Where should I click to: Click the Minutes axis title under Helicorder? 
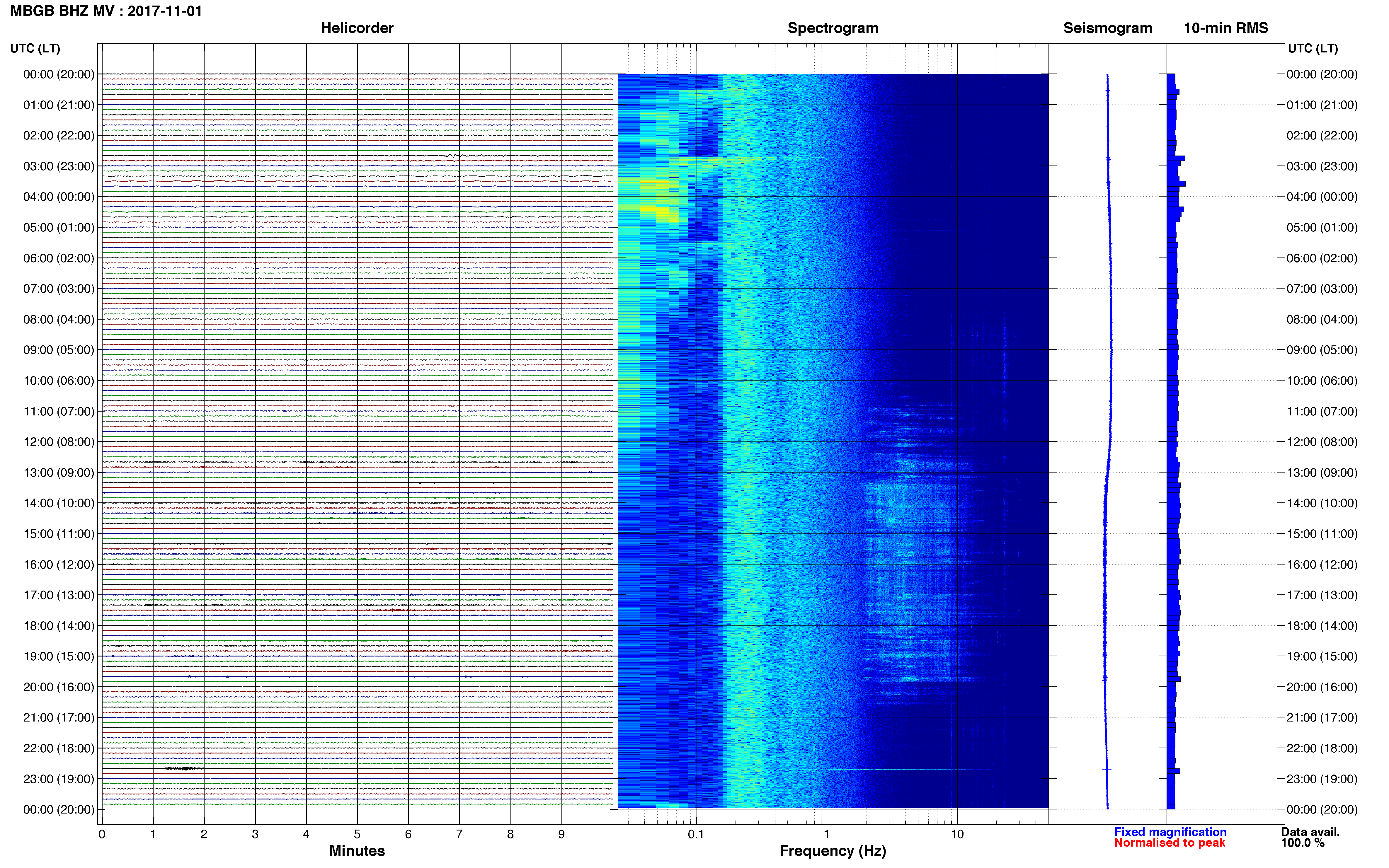tap(357, 851)
